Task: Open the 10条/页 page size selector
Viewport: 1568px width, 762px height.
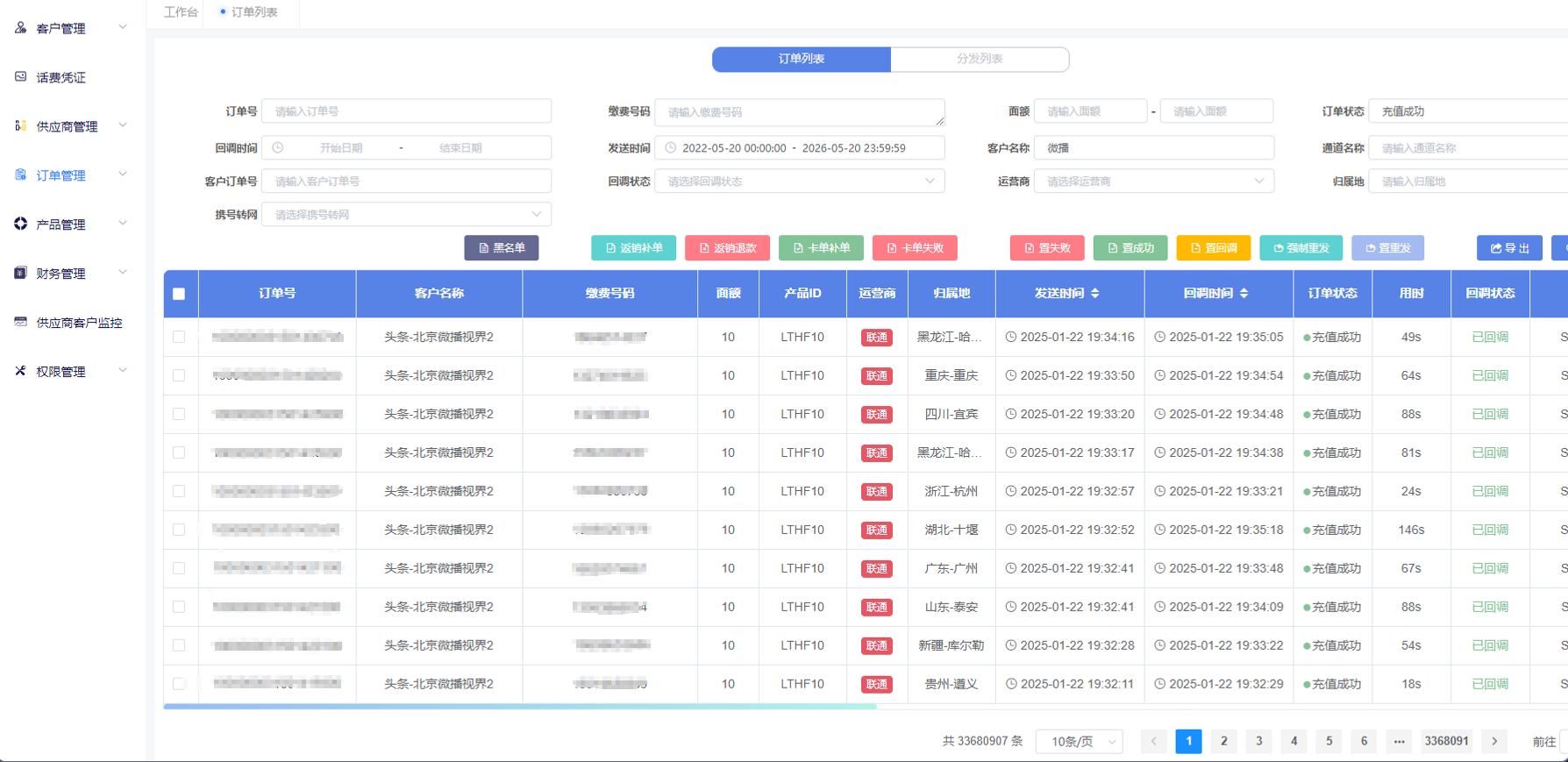Action: (1080, 741)
